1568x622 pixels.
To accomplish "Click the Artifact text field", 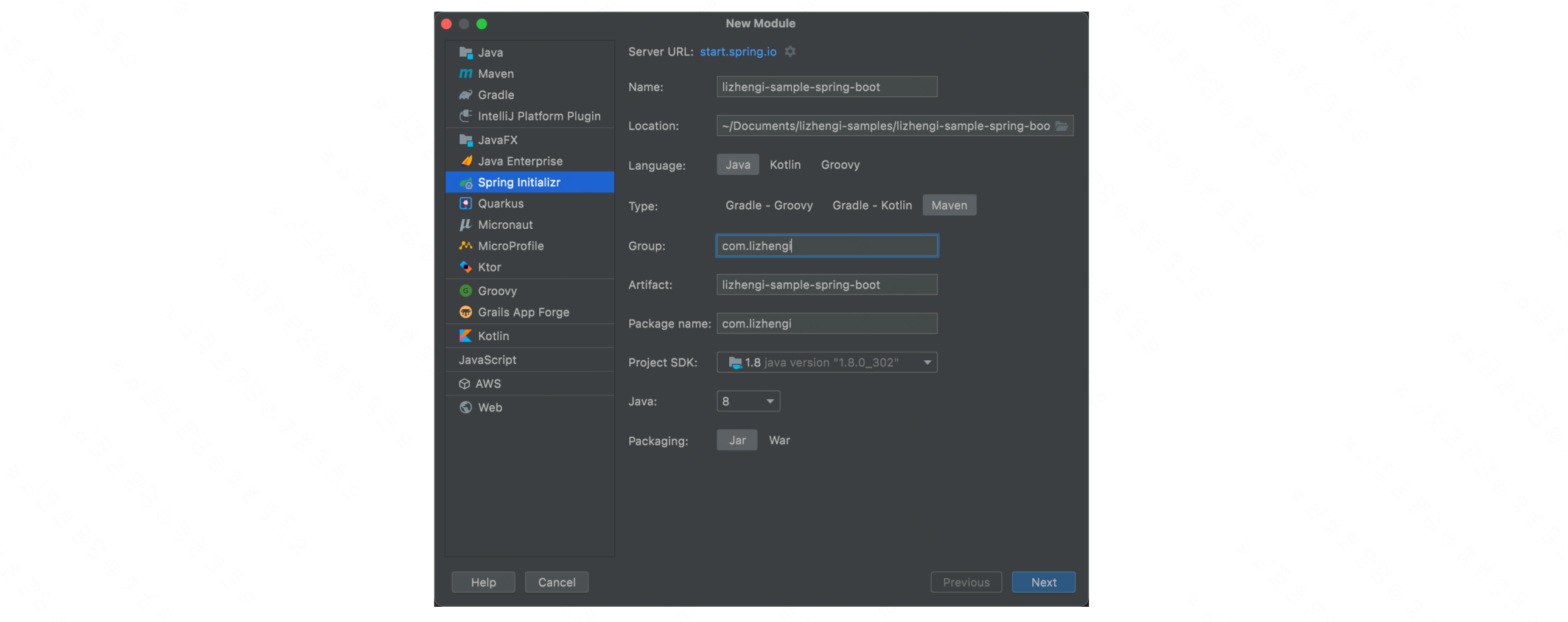I will (x=827, y=285).
